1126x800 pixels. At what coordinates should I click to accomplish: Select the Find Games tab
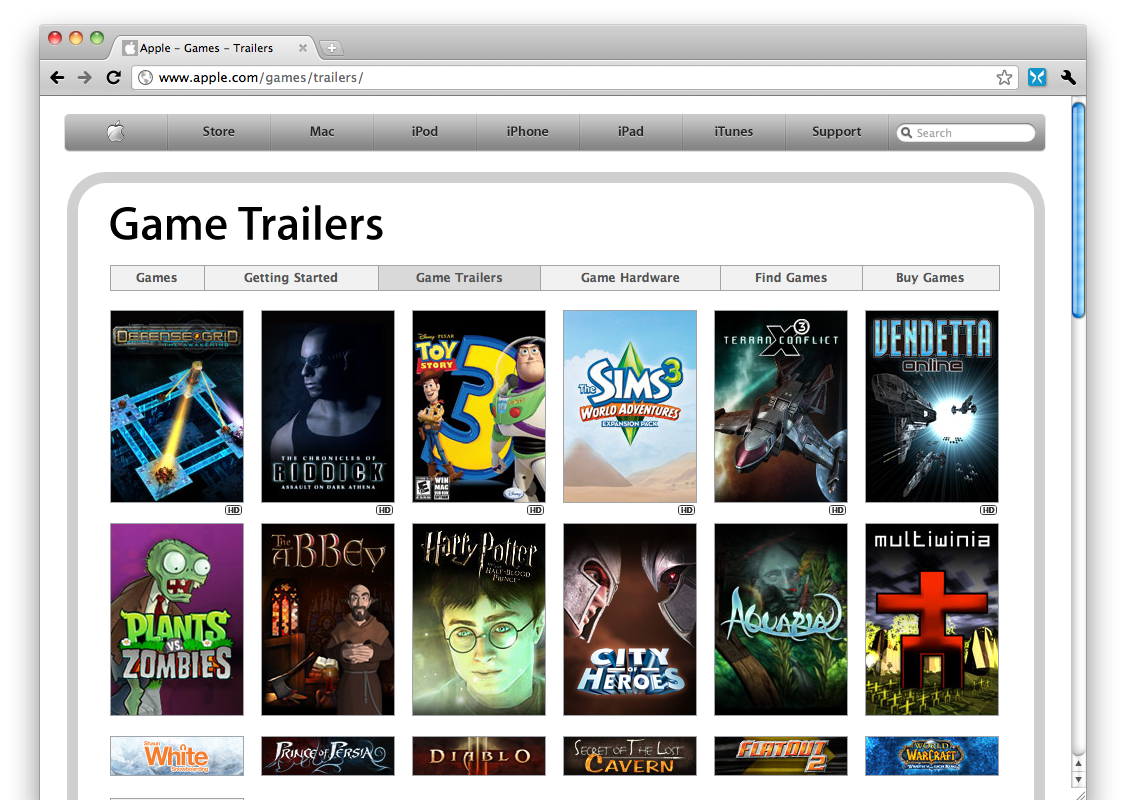tap(791, 278)
